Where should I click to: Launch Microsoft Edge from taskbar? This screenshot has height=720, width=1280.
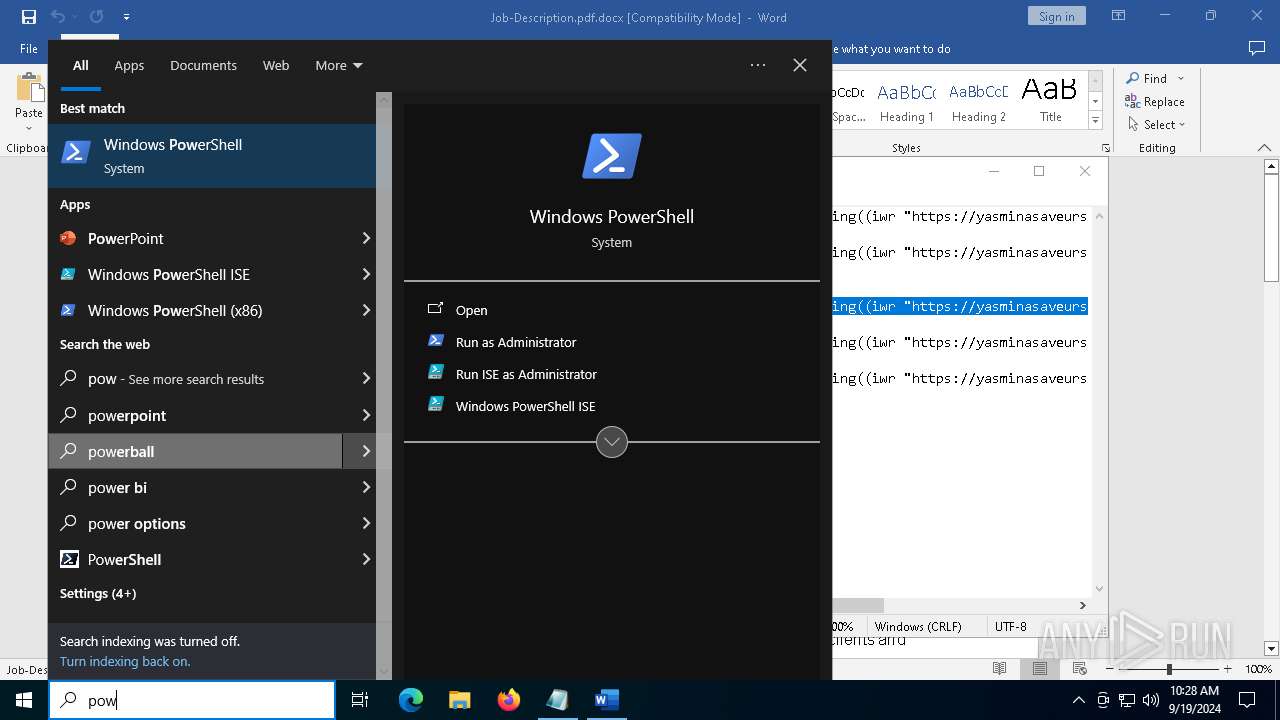tap(411, 700)
